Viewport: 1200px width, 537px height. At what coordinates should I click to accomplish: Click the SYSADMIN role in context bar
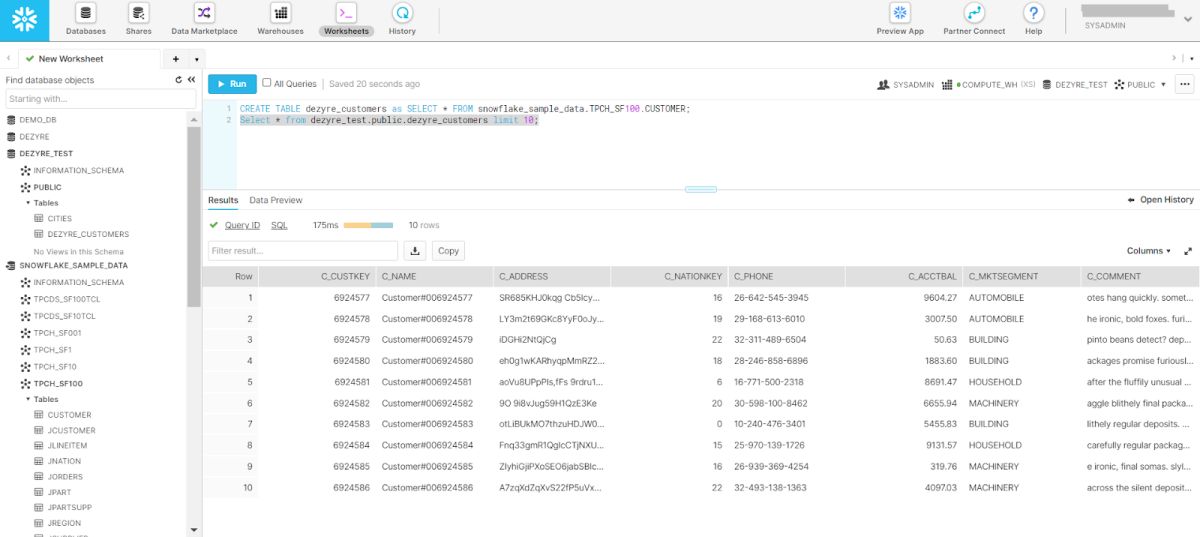[x=906, y=85]
